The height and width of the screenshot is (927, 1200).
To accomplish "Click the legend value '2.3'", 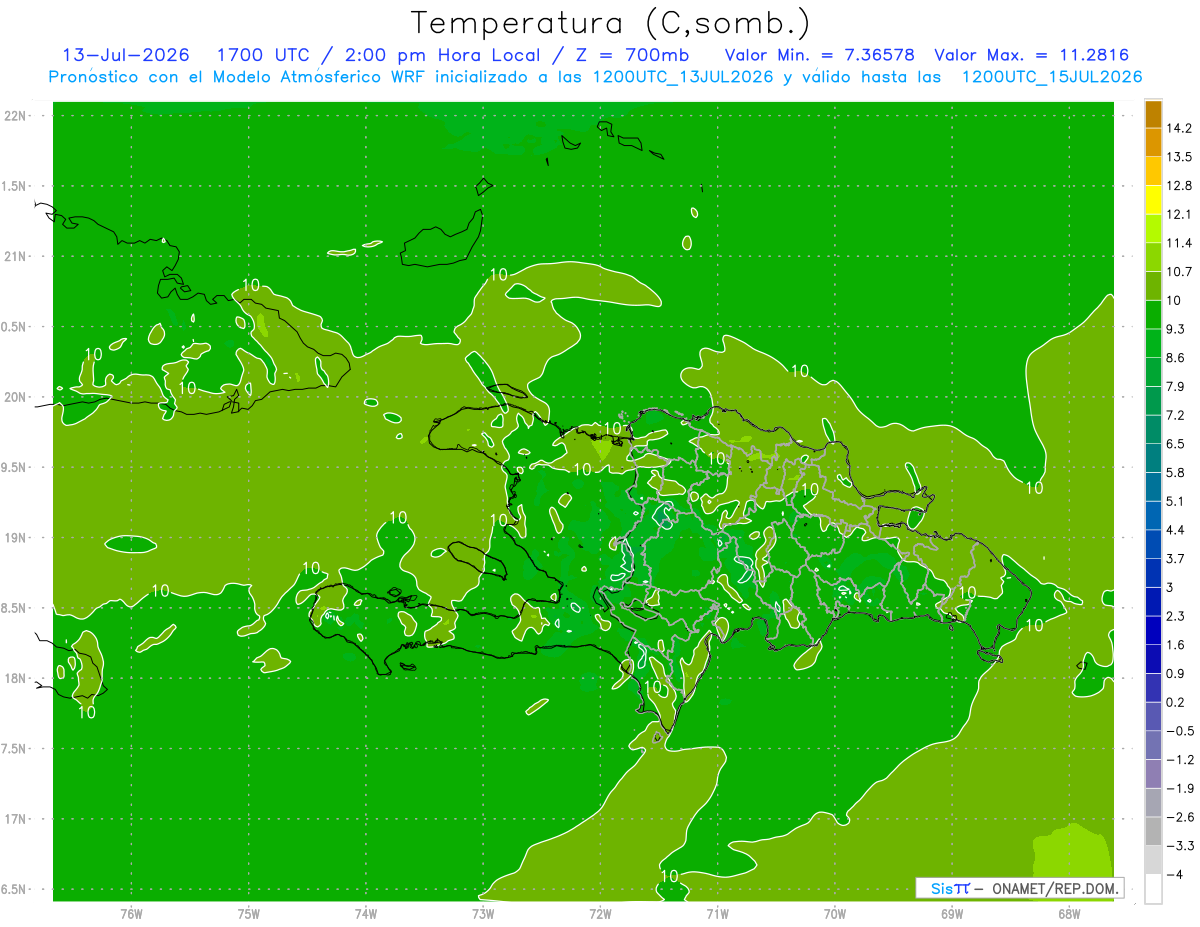I will pos(1176,616).
